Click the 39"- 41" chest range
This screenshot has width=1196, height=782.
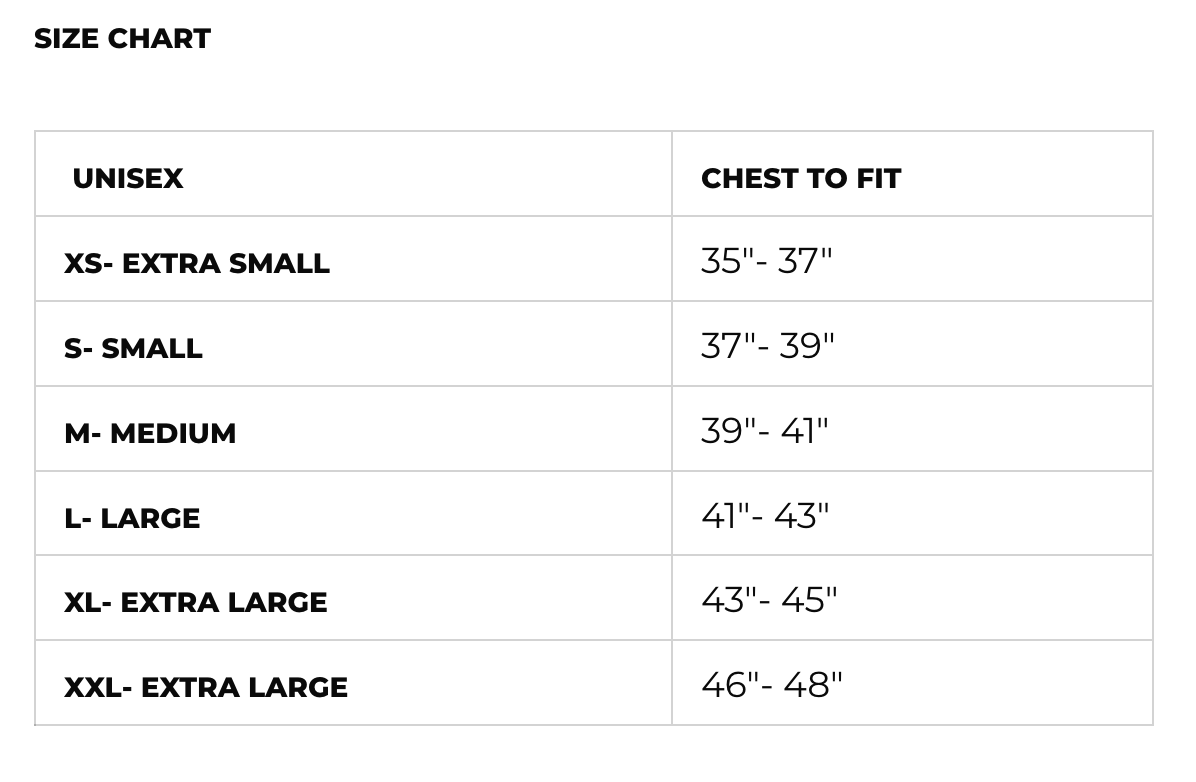765,432
